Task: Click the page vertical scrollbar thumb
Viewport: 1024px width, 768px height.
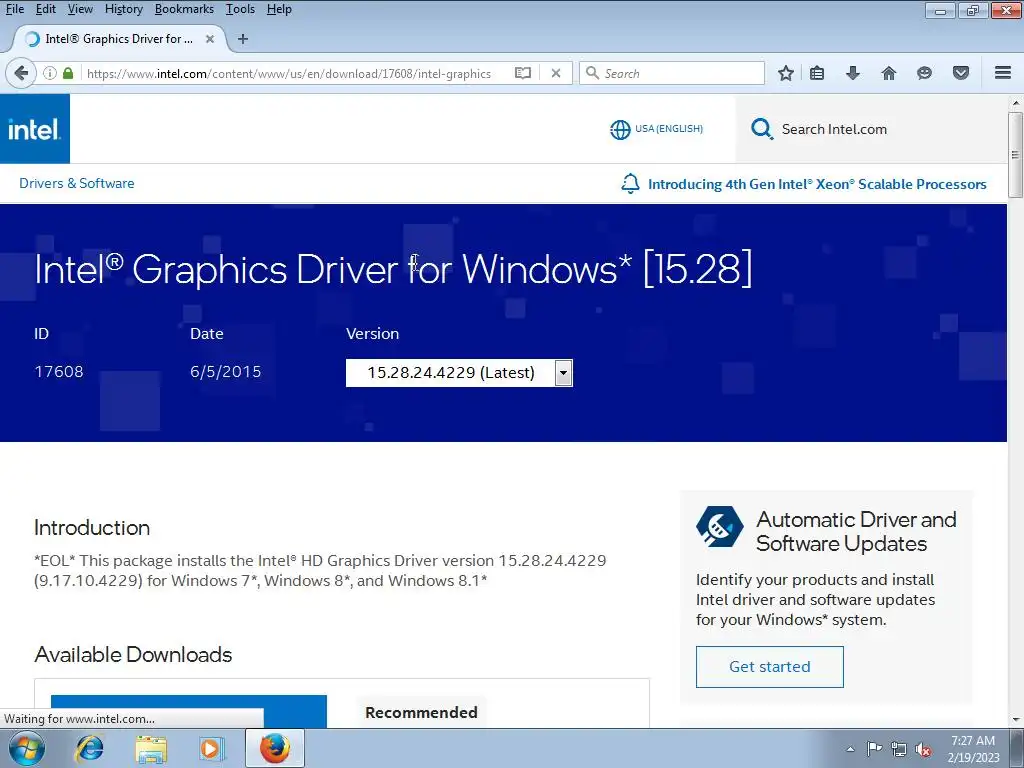Action: coord(1015,154)
